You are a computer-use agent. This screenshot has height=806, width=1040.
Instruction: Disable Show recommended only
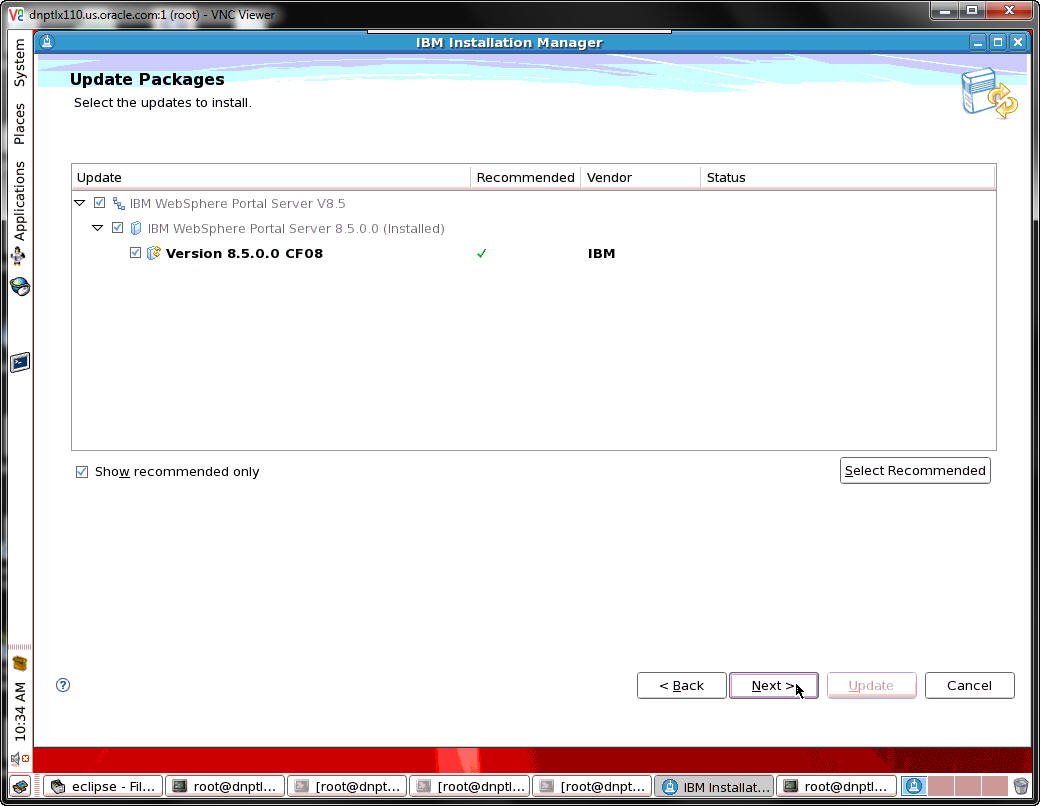click(x=82, y=472)
